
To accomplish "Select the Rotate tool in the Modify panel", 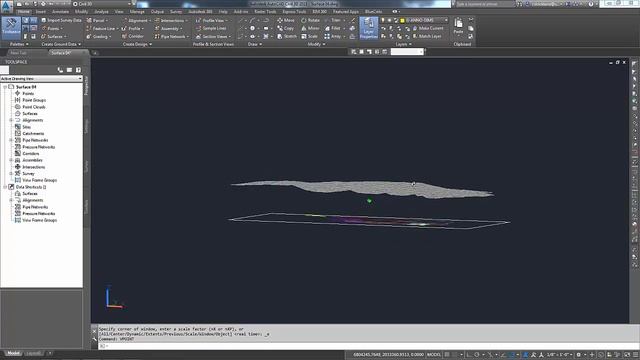I will pos(311,20).
